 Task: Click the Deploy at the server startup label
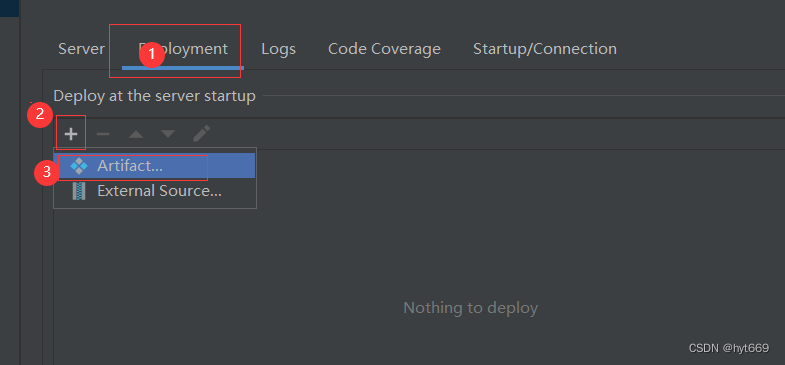point(155,96)
